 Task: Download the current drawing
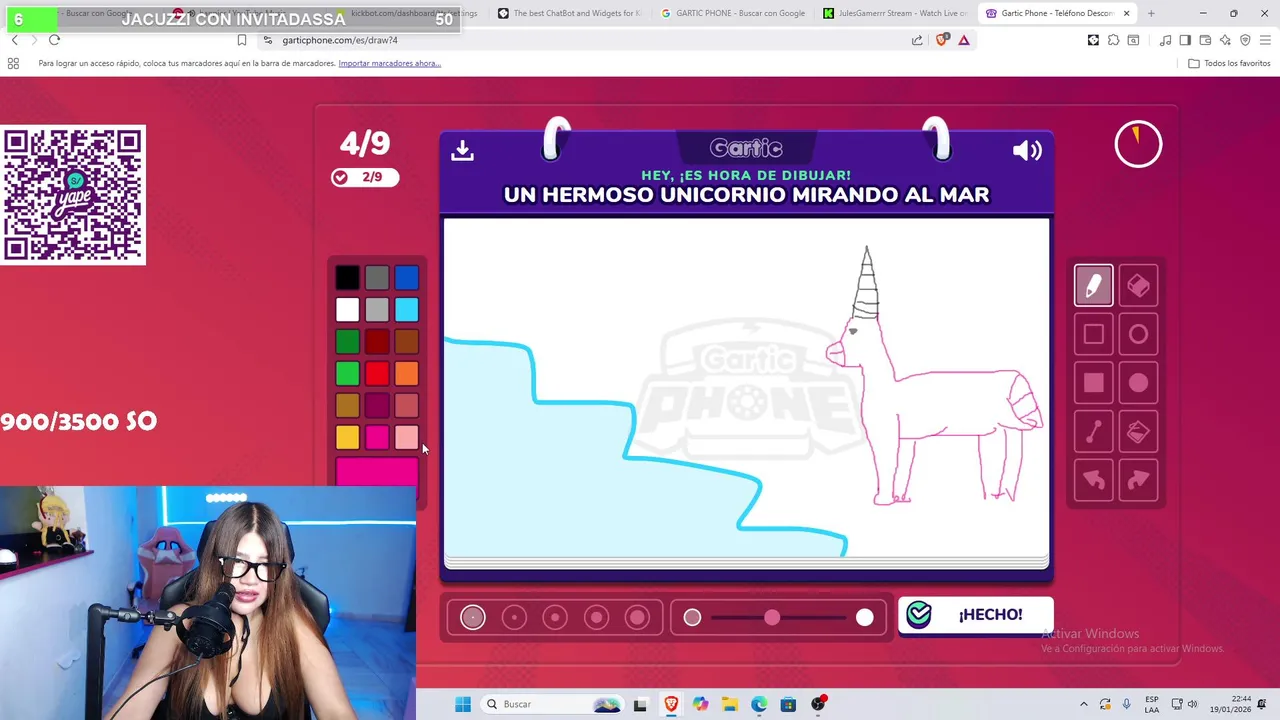tap(462, 150)
